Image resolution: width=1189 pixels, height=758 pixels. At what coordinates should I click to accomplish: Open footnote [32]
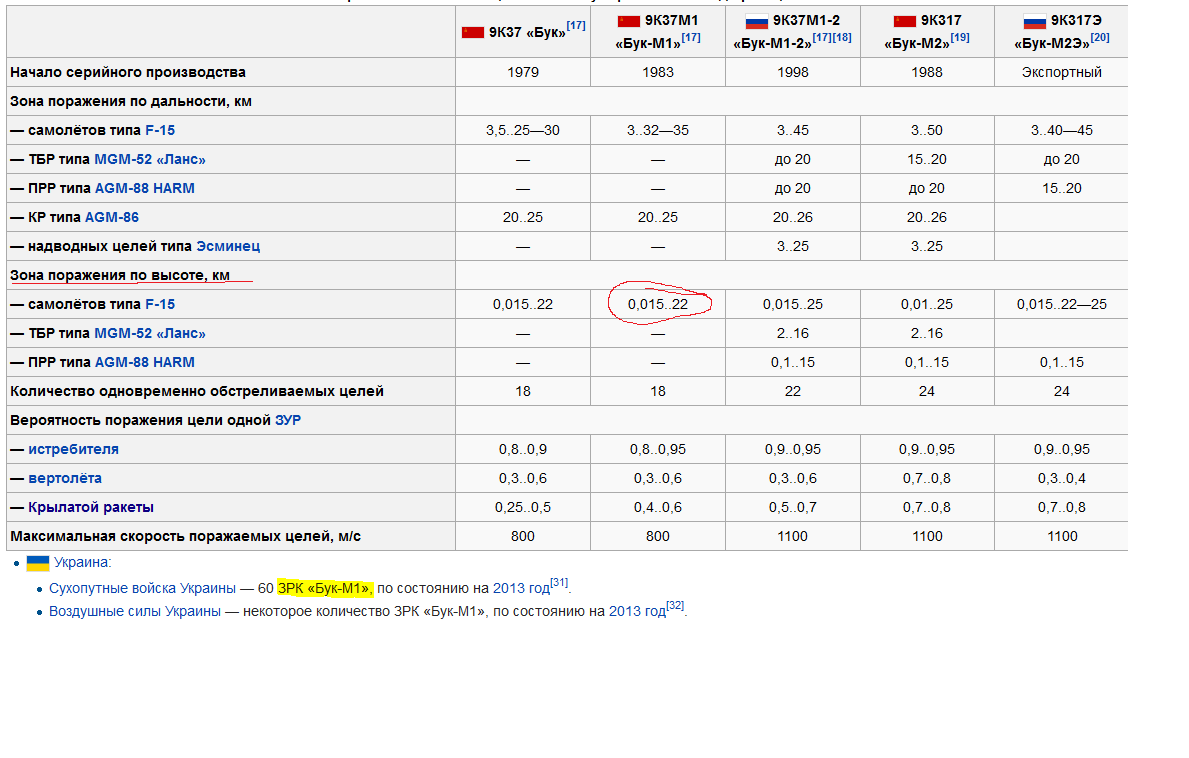675,605
